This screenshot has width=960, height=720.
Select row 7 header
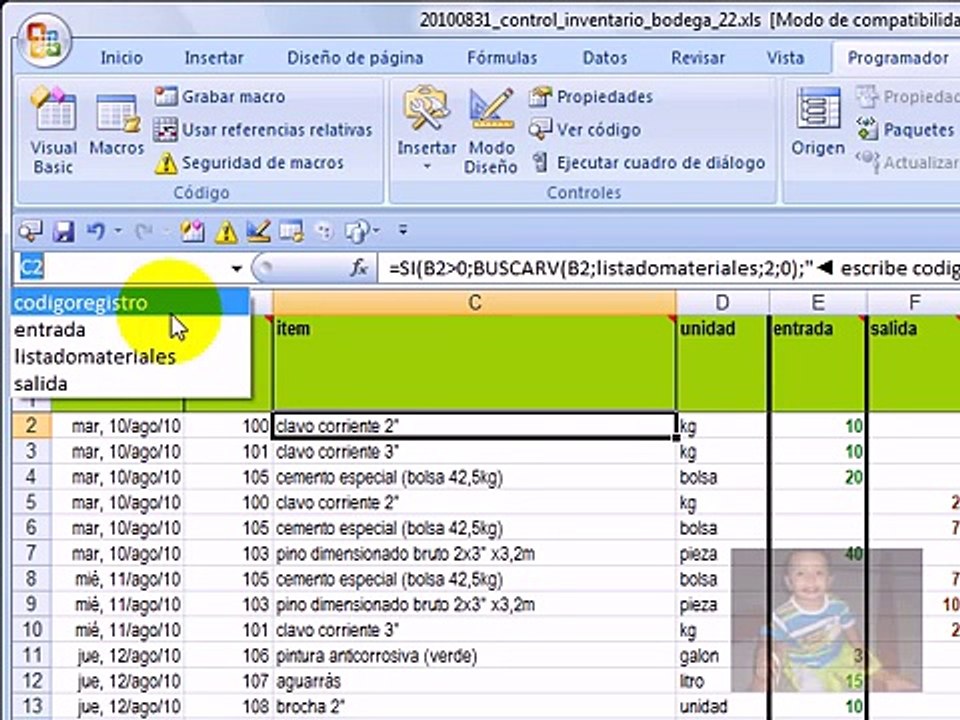pyautogui.click(x=31, y=553)
